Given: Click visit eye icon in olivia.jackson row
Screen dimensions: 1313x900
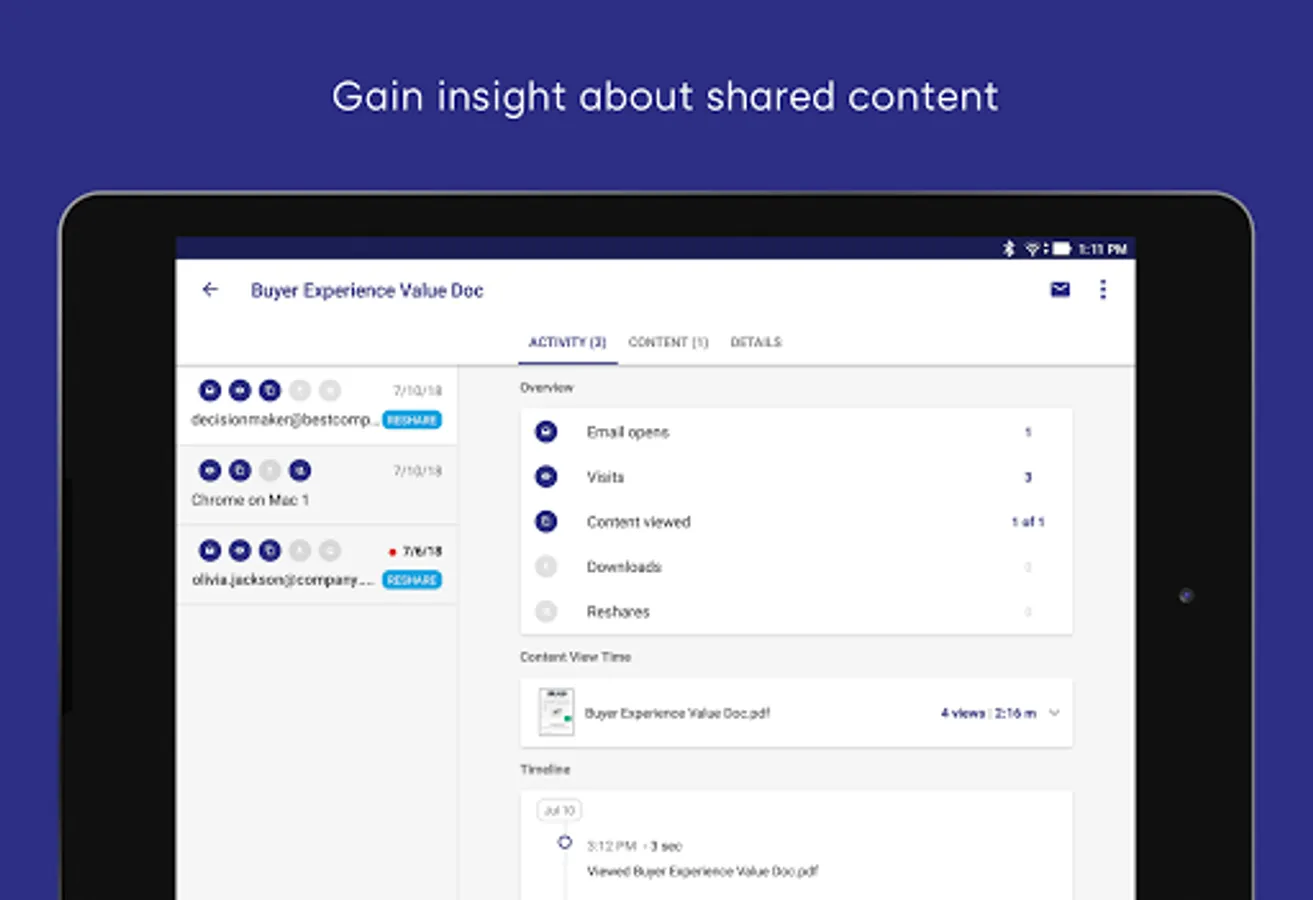Looking at the screenshot, I should click(240, 551).
